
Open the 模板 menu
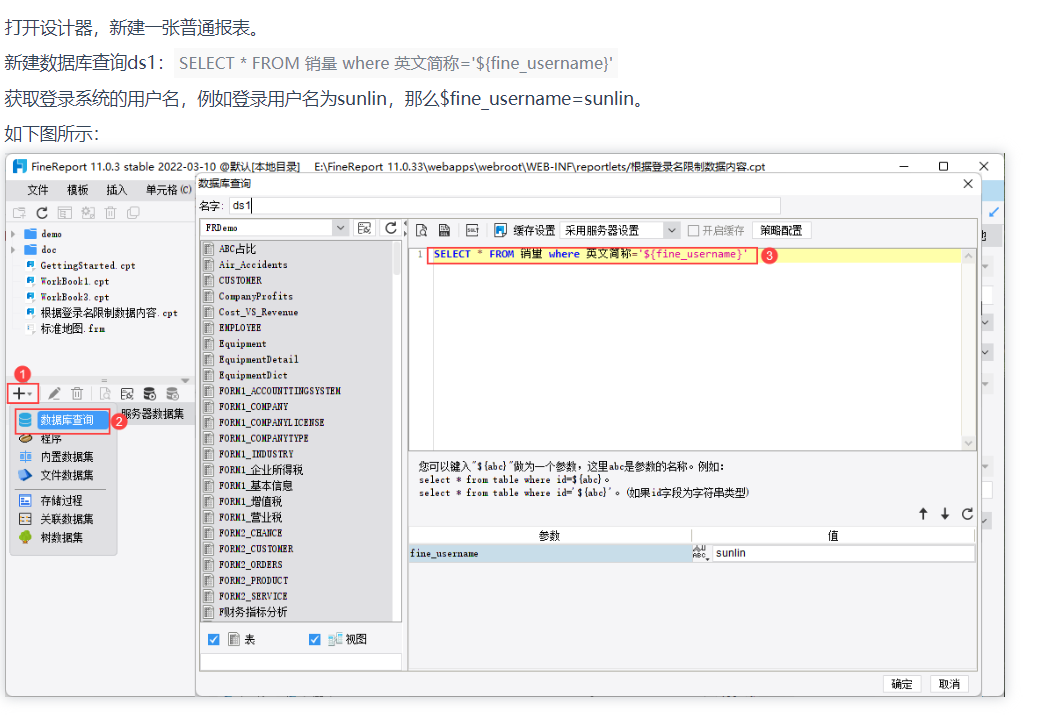78,190
